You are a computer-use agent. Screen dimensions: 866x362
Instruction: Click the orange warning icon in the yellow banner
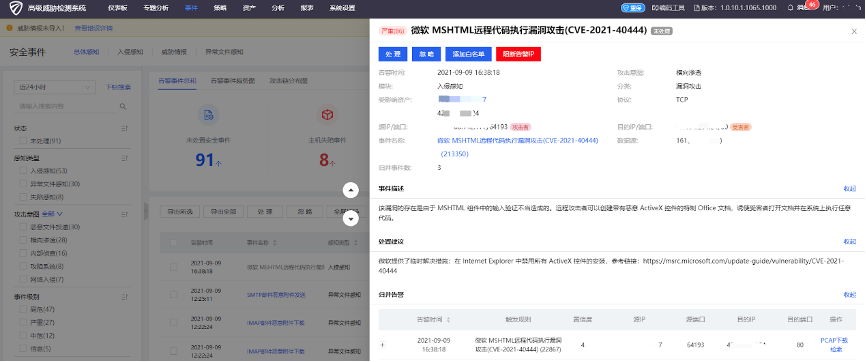9,28
